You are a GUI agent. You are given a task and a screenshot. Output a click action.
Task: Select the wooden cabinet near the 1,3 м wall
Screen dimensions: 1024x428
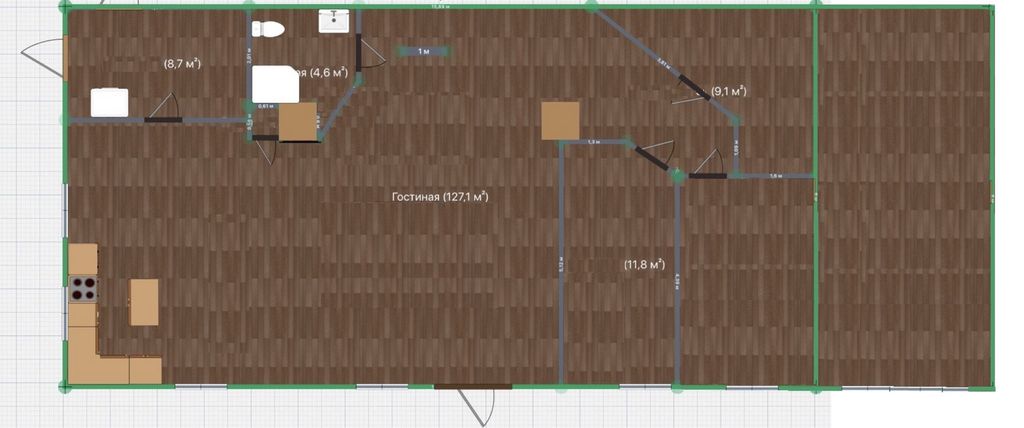click(x=560, y=120)
